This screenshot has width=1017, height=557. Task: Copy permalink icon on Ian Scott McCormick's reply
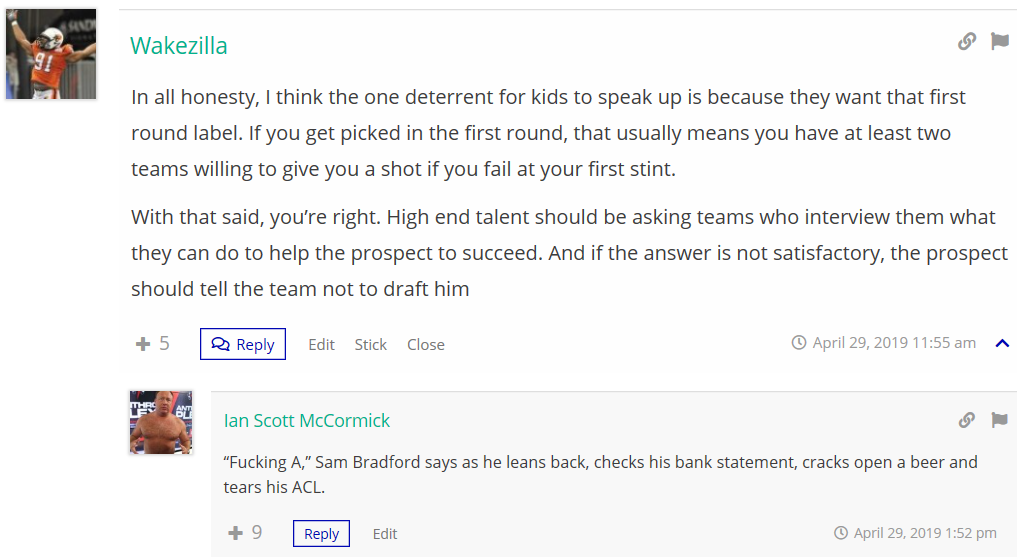(x=966, y=420)
